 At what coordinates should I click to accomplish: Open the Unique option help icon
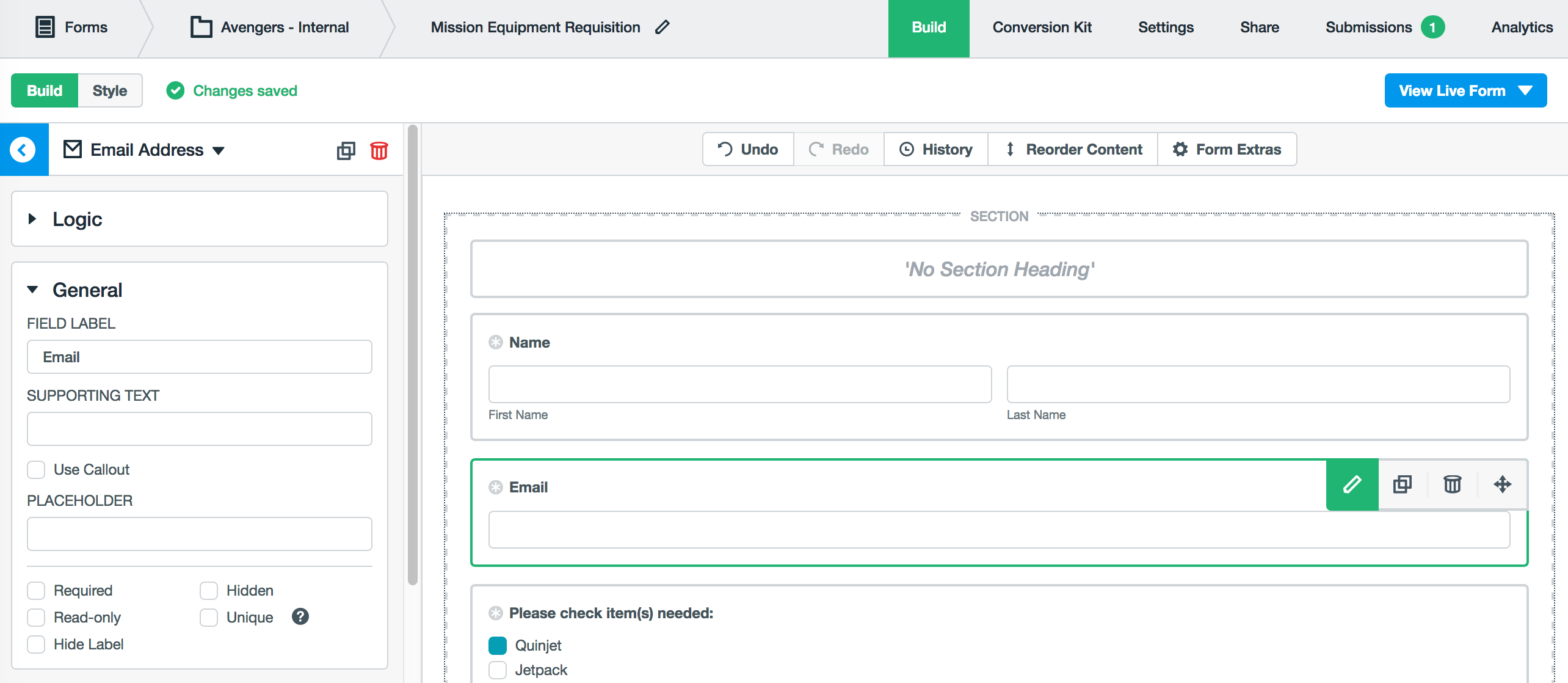[x=300, y=617]
